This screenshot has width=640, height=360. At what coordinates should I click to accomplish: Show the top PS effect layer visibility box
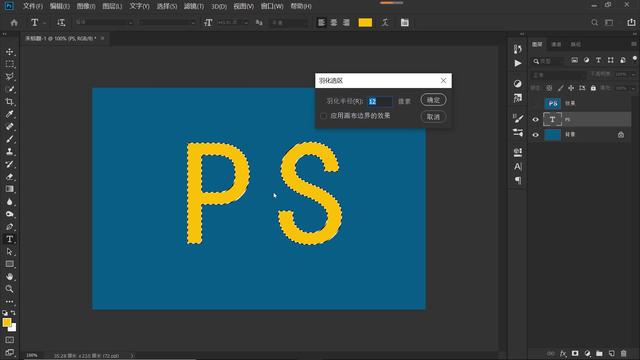click(536, 104)
